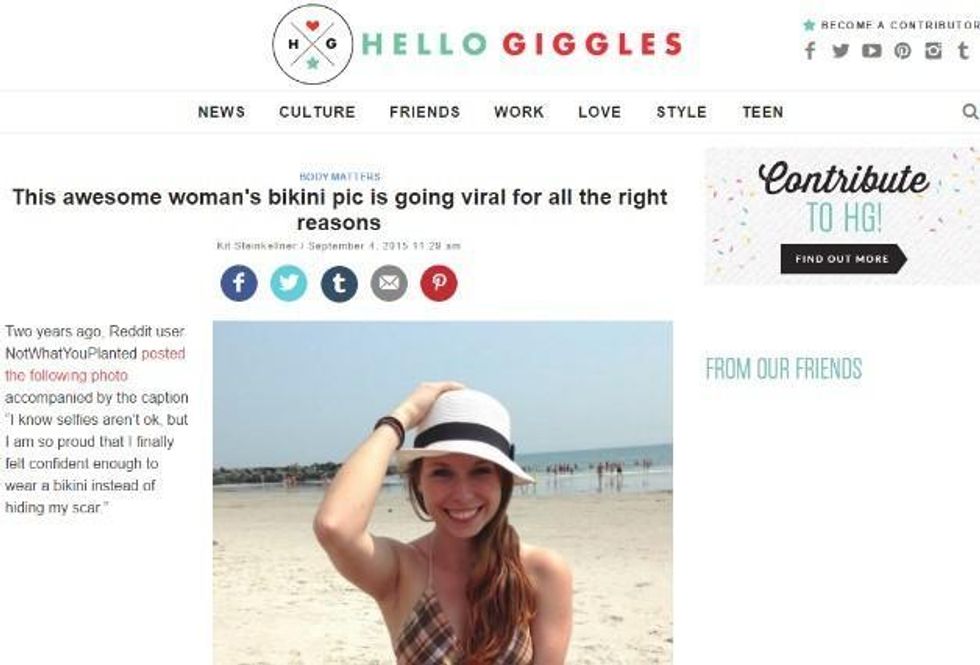Share article via teal Twitter button

[x=289, y=283]
